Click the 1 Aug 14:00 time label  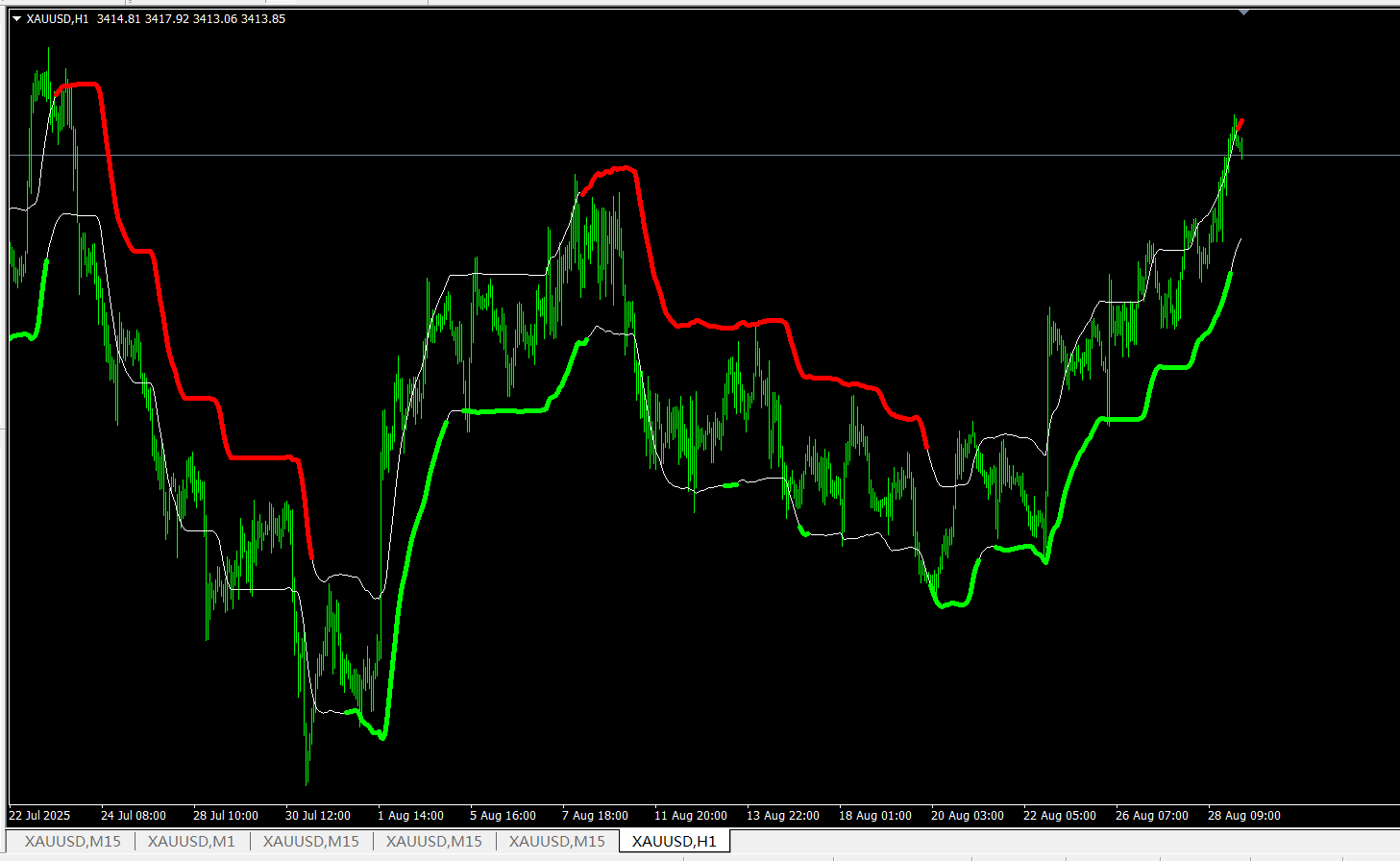coord(410,816)
